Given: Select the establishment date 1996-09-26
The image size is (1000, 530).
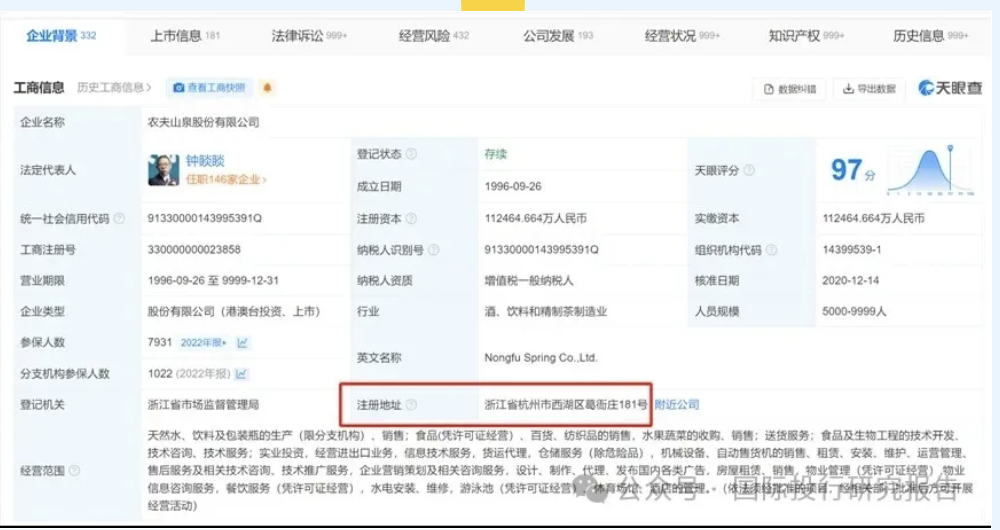Looking at the screenshot, I should pos(513,186).
